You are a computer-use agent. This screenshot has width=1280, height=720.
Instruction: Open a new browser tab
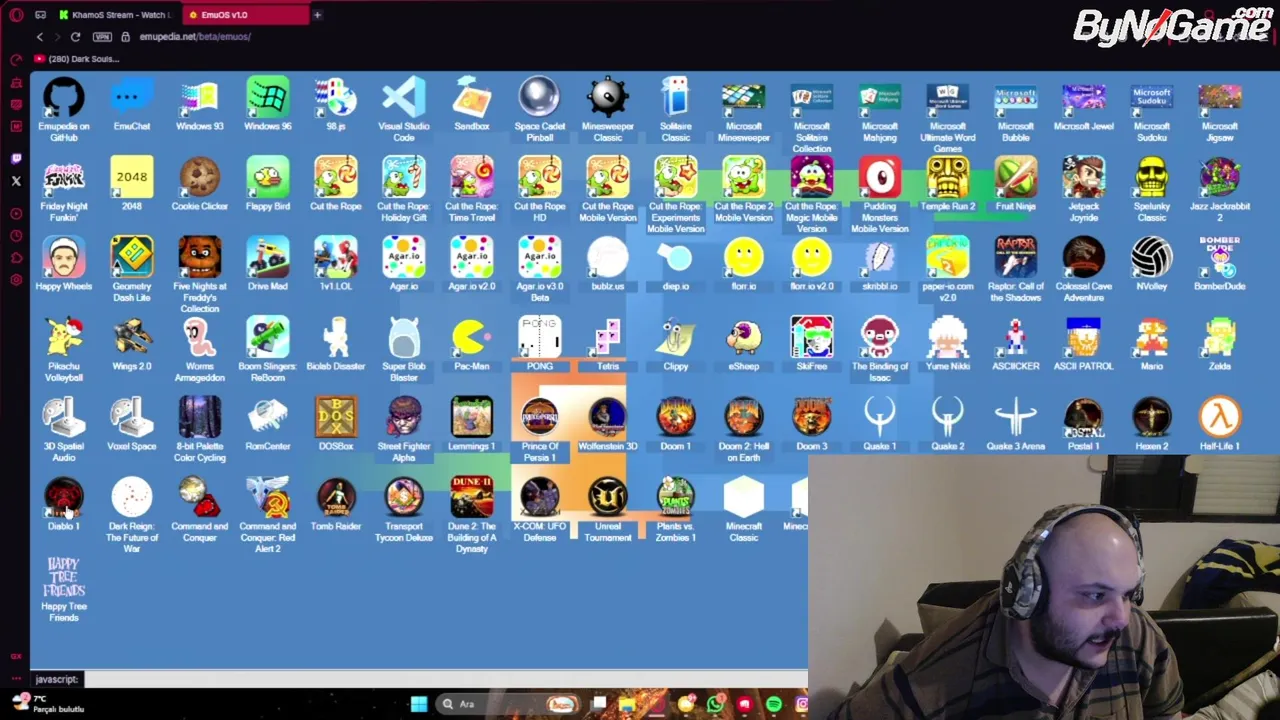coord(317,15)
